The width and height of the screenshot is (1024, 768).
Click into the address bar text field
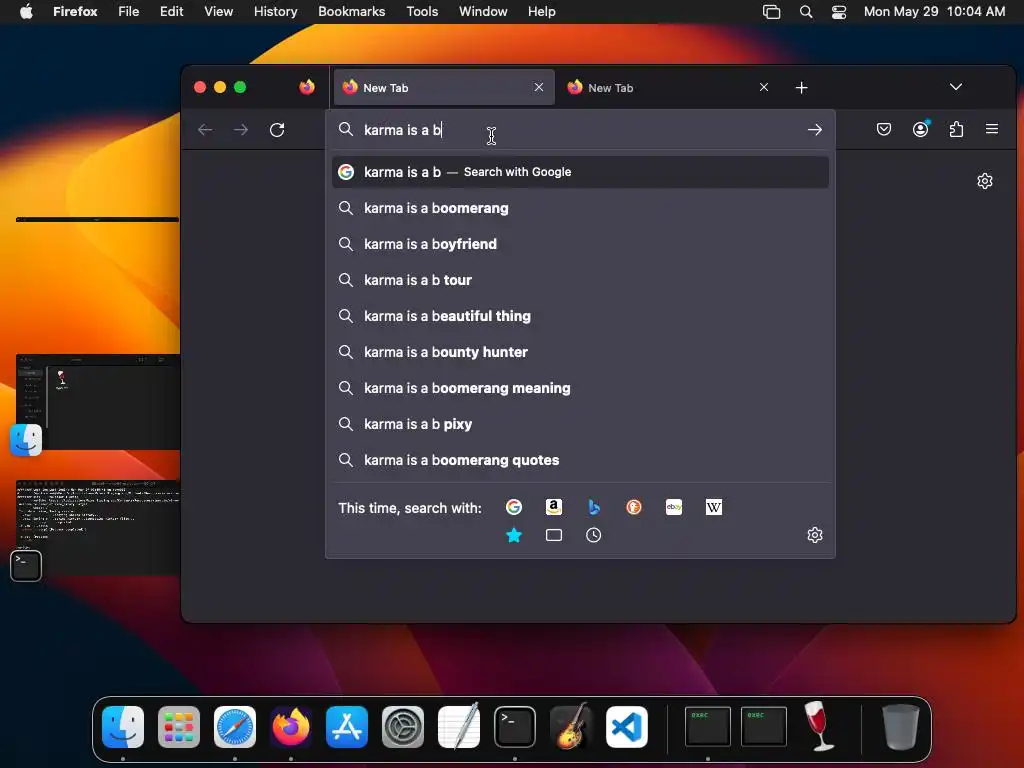point(581,130)
